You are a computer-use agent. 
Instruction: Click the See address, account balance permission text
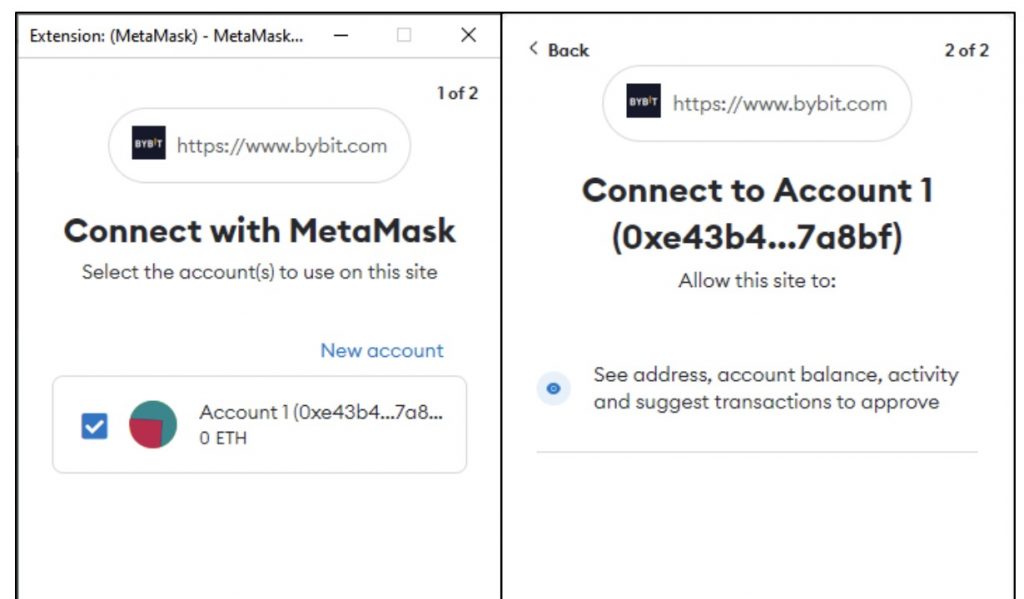(x=776, y=388)
